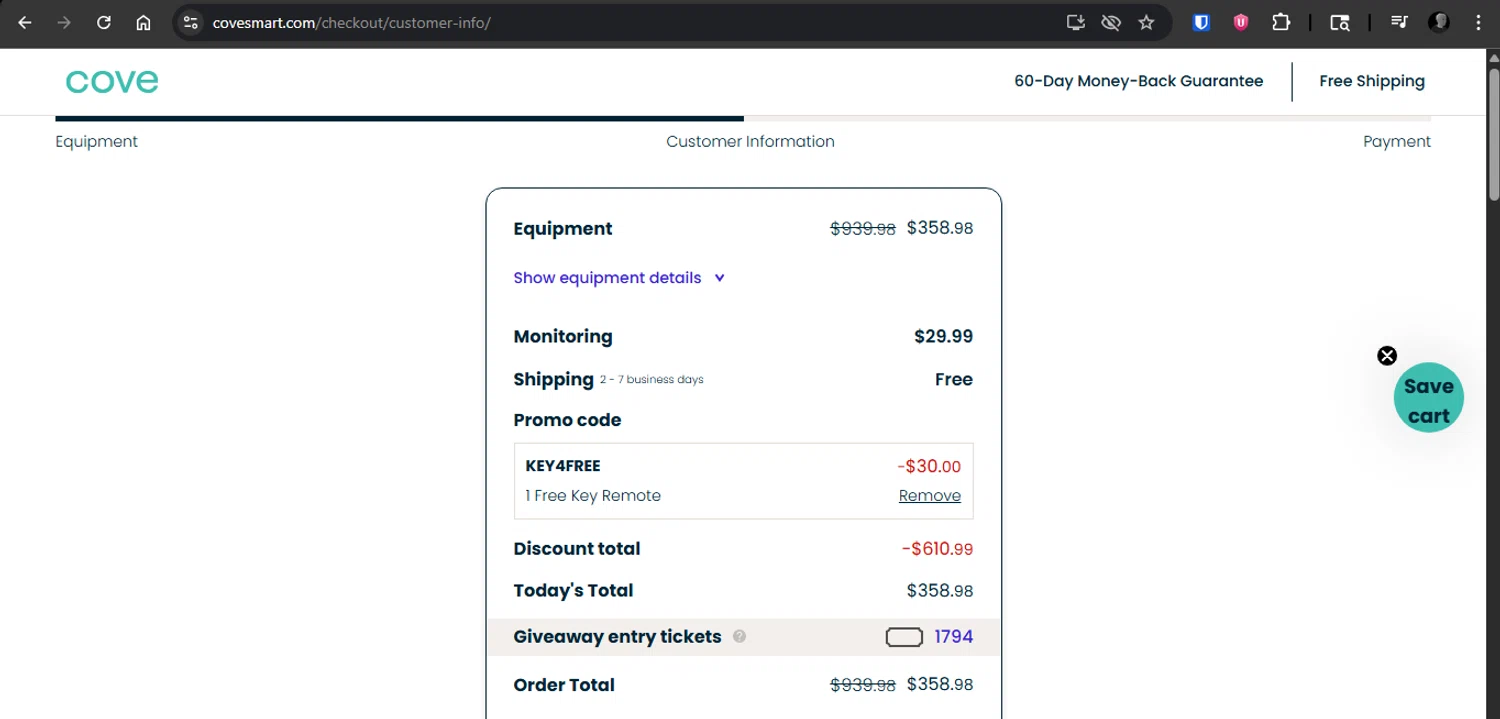Click the Bitwarden extension icon

click(1202, 22)
